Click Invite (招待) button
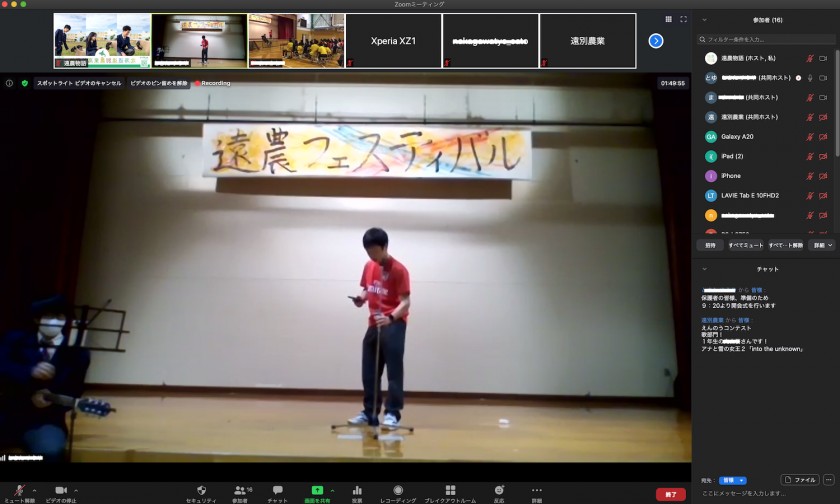The image size is (840, 504). [710, 245]
